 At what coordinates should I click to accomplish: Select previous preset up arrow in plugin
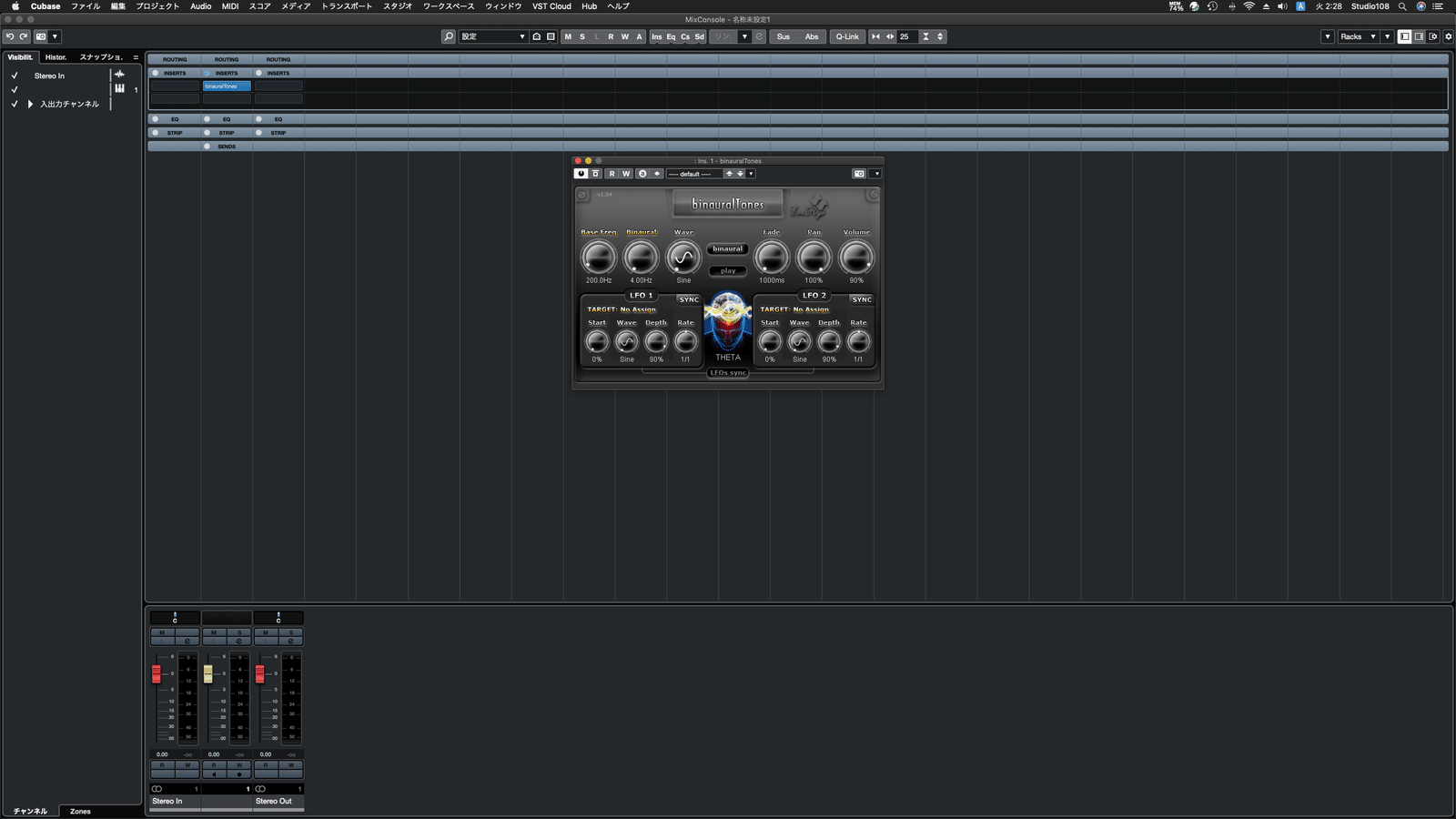pyautogui.click(x=729, y=174)
